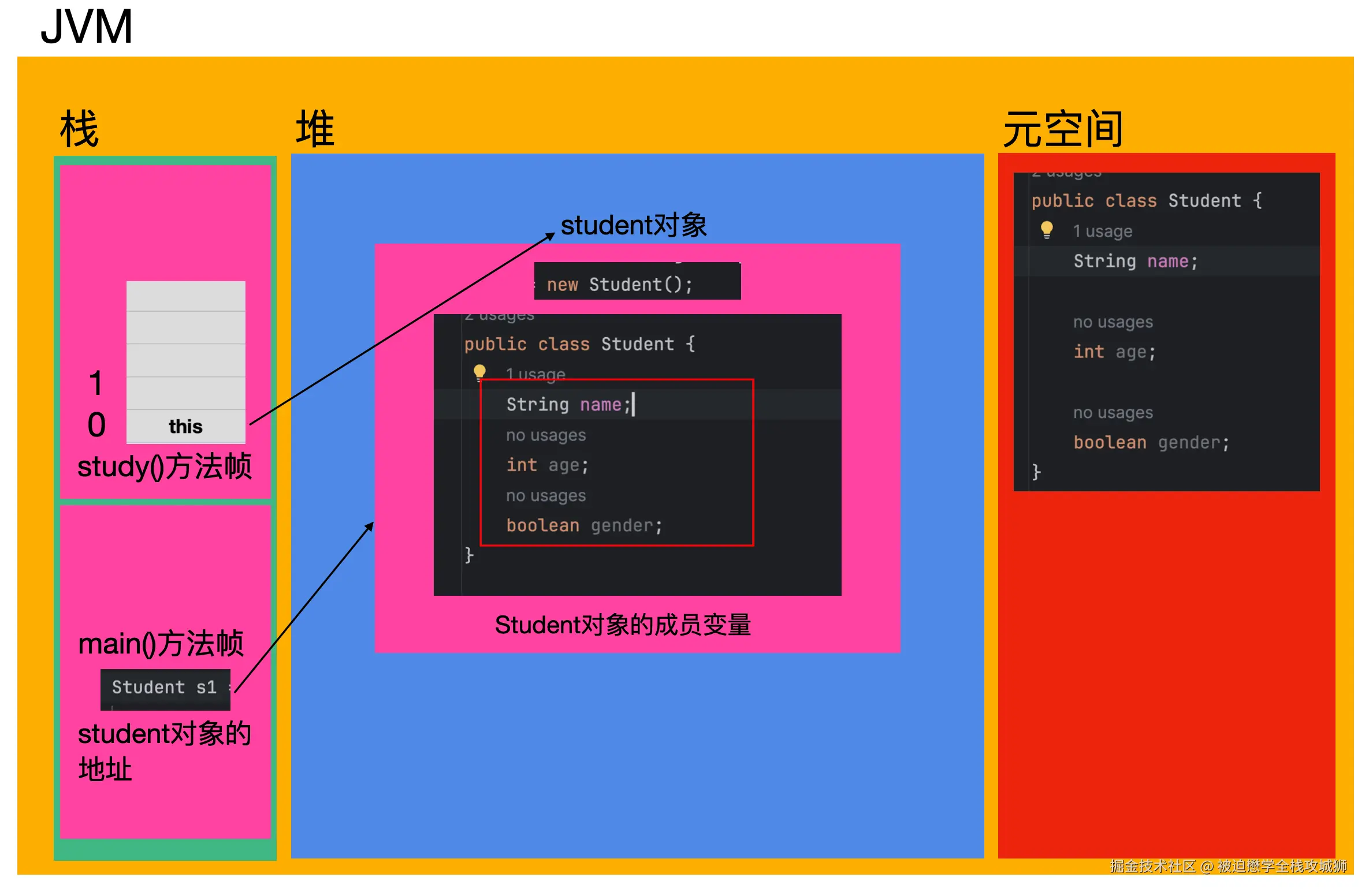Viewport: 1369px width, 896px height.
Task: Click the closing brace in metaspace code
Action: (1036, 472)
